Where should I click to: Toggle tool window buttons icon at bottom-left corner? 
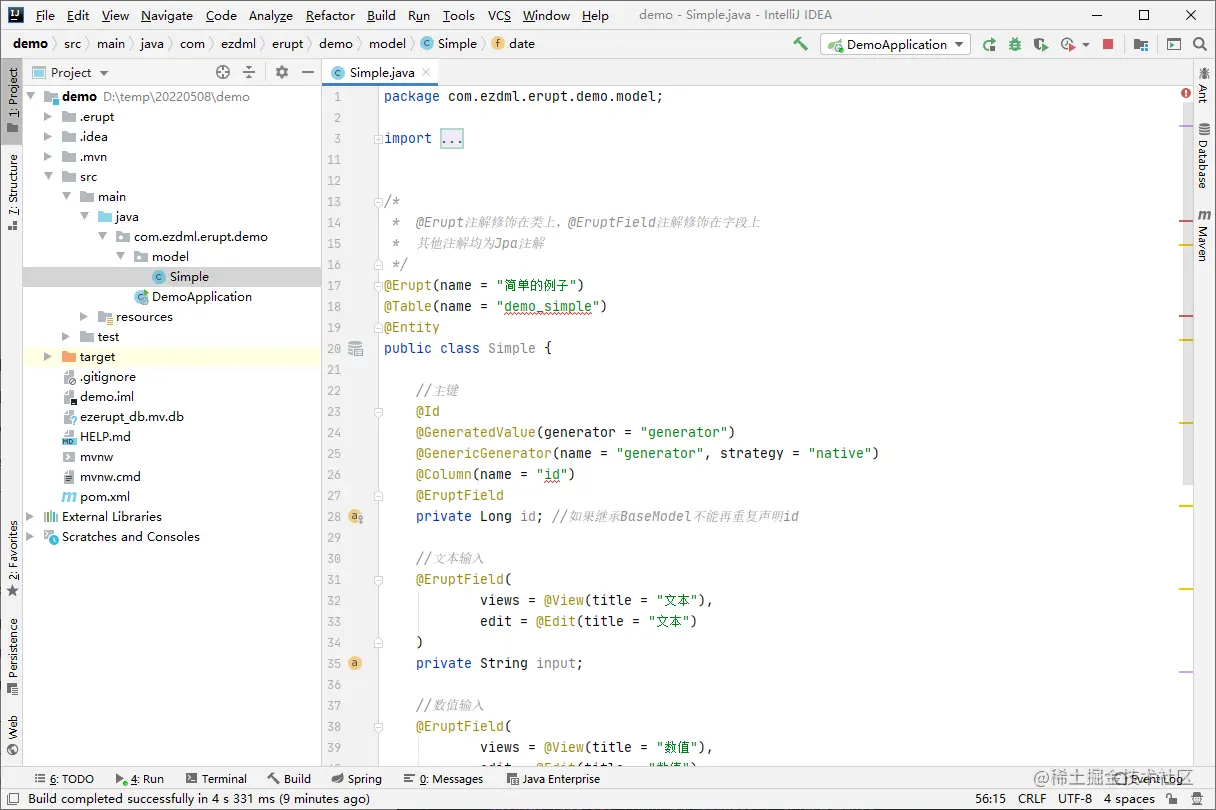(11, 799)
